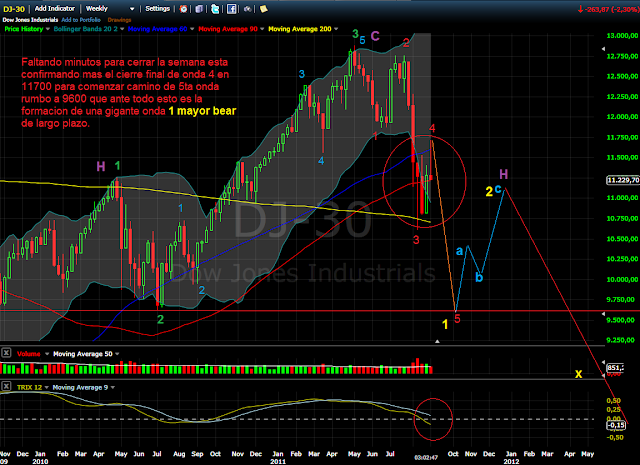Click the stacked windows icon in toolbar
This screenshot has width=640, height=465.
(x=199, y=9)
